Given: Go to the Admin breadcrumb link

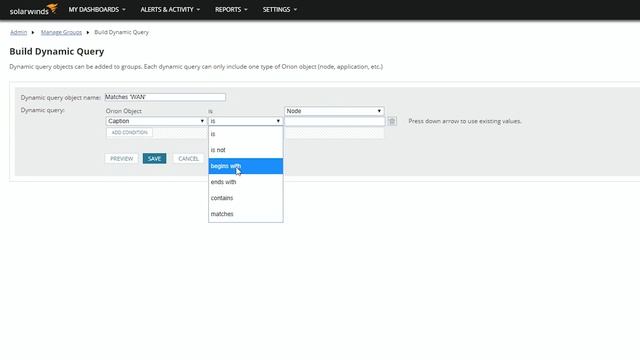Looking at the screenshot, I should [x=18, y=32].
